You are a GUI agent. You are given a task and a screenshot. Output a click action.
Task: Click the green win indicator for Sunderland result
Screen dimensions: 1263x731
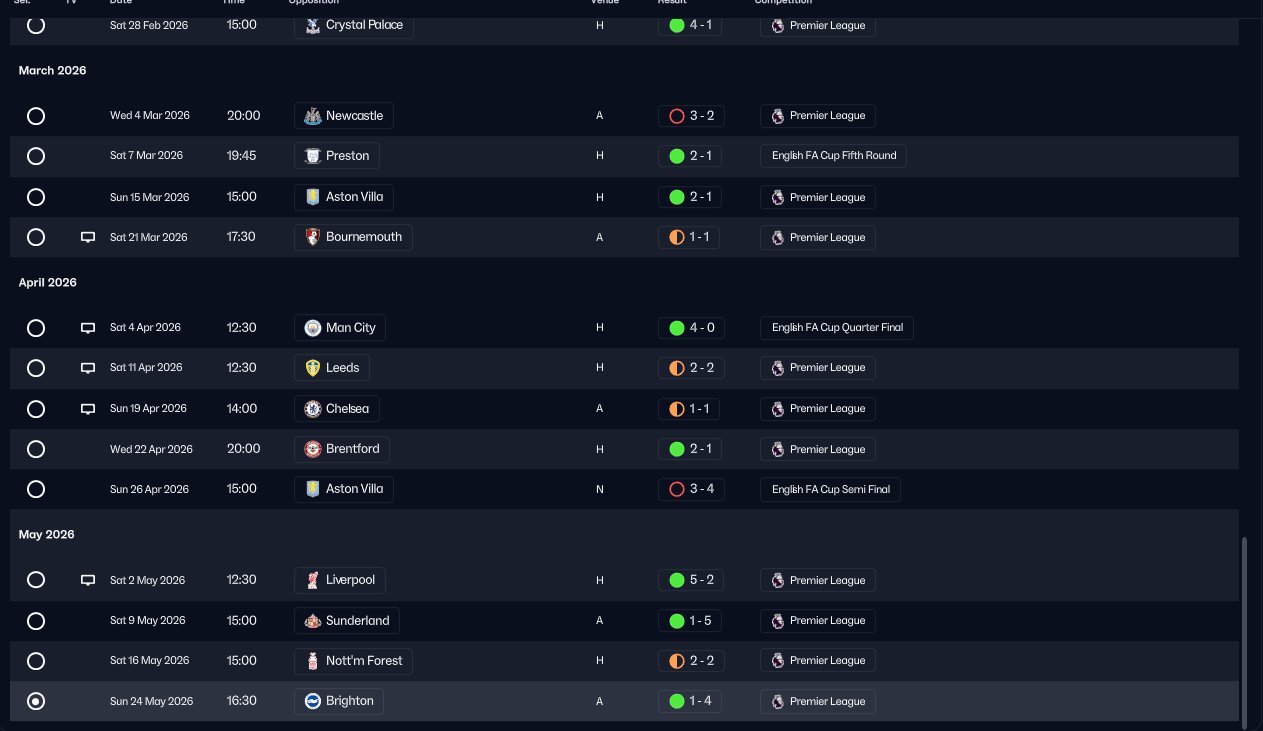point(677,621)
